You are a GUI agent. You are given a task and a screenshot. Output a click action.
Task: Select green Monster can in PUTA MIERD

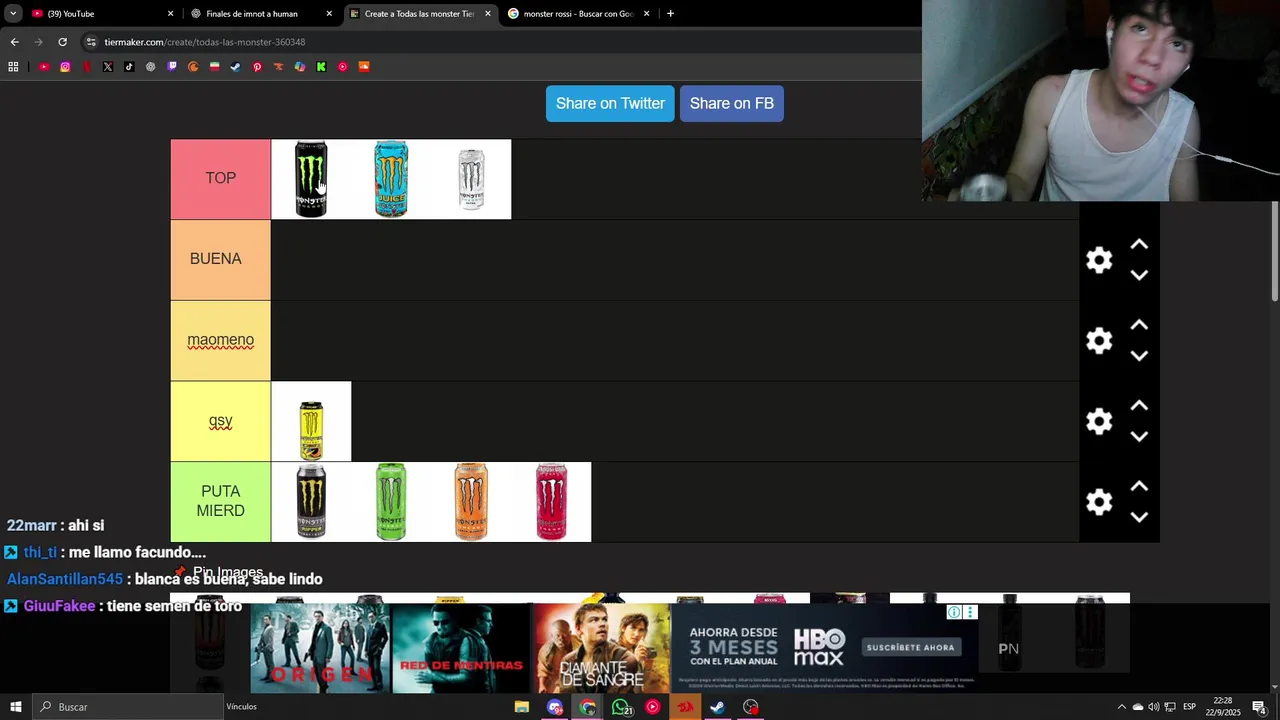[x=391, y=502]
